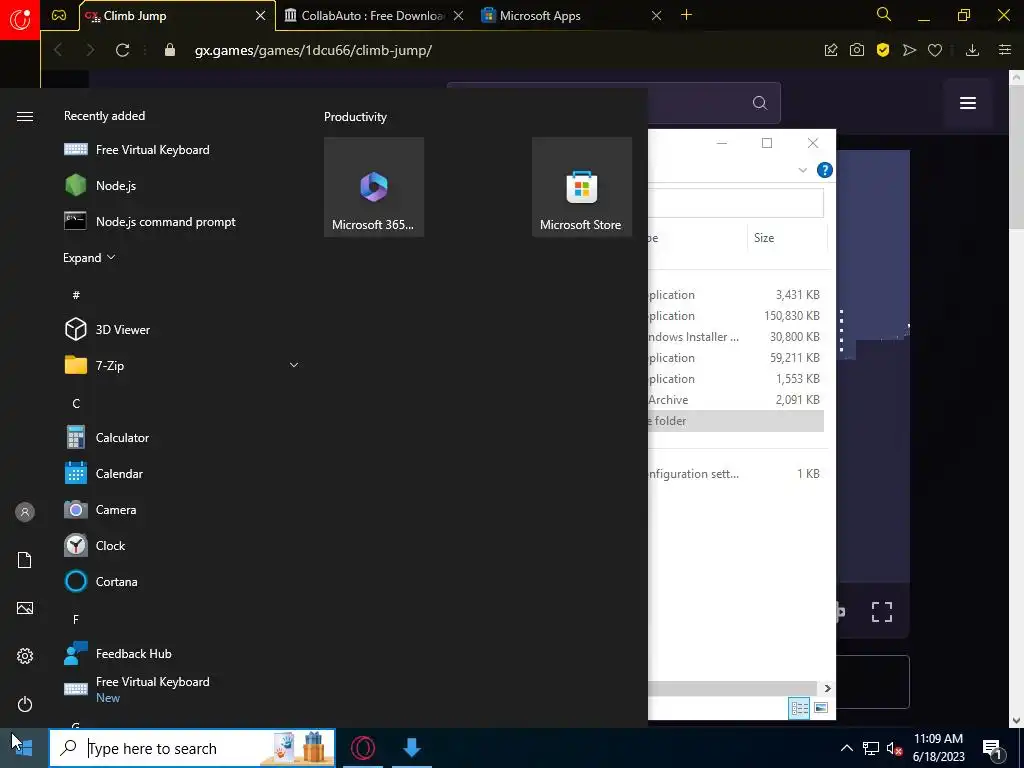Screen dimensions: 1024x768
Task: Switch Explorer to details view icon
Action: [x=799, y=708]
